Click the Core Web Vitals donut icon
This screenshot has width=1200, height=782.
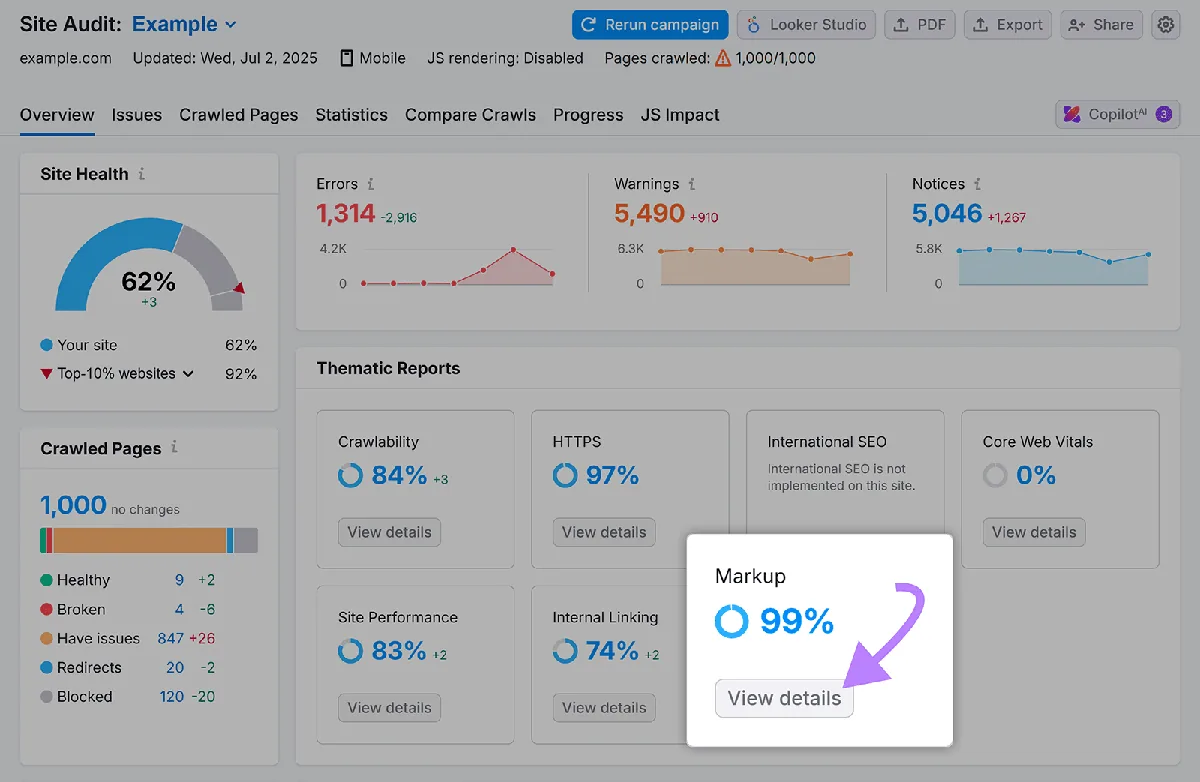coord(995,476)
